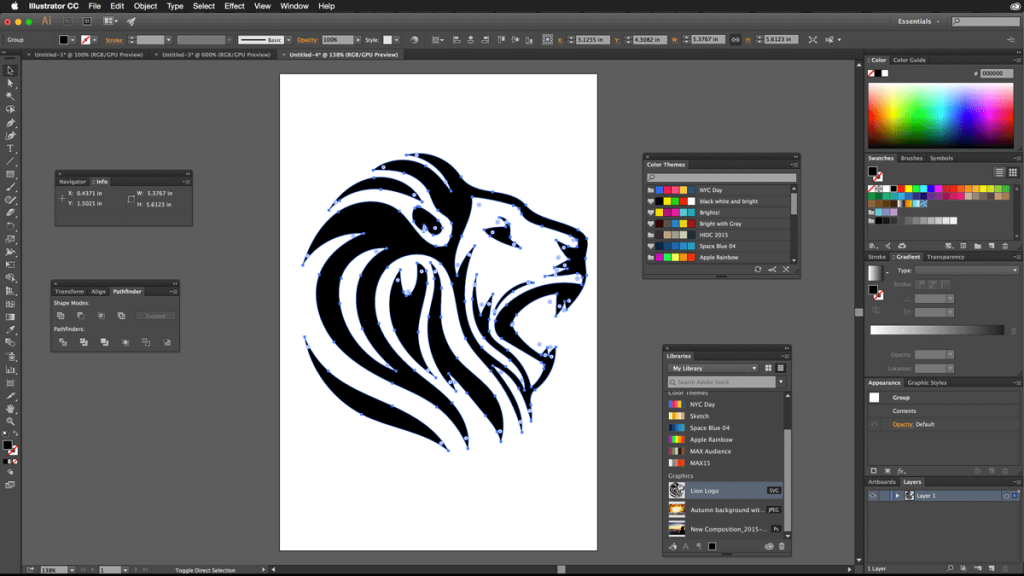The width and height of the screenshot is (1024, 576).
Task: Switch to the Navigator tab
Action: coord(72,182)
